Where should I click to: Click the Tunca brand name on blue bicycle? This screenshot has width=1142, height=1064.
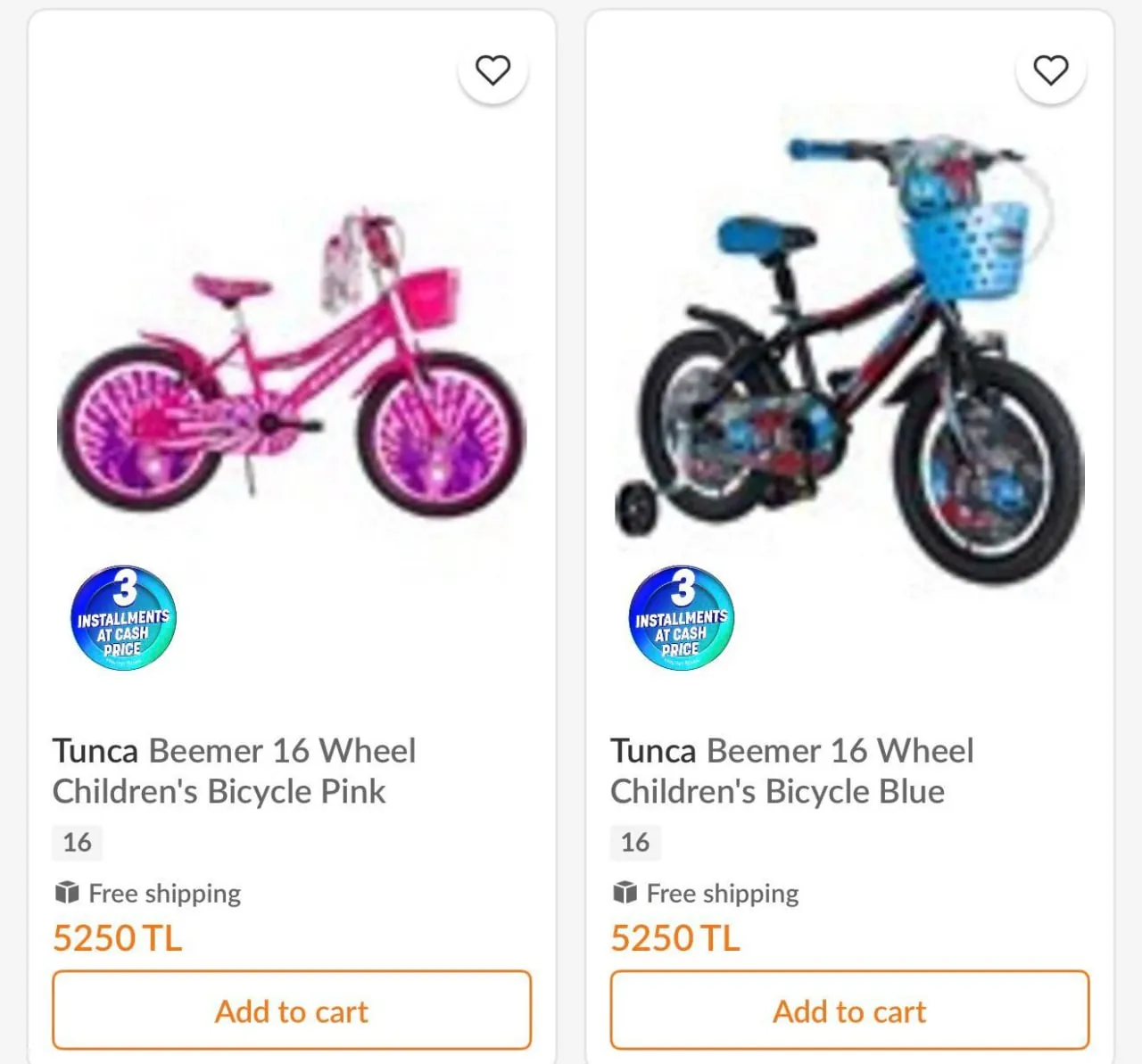[x=653, y=751]
